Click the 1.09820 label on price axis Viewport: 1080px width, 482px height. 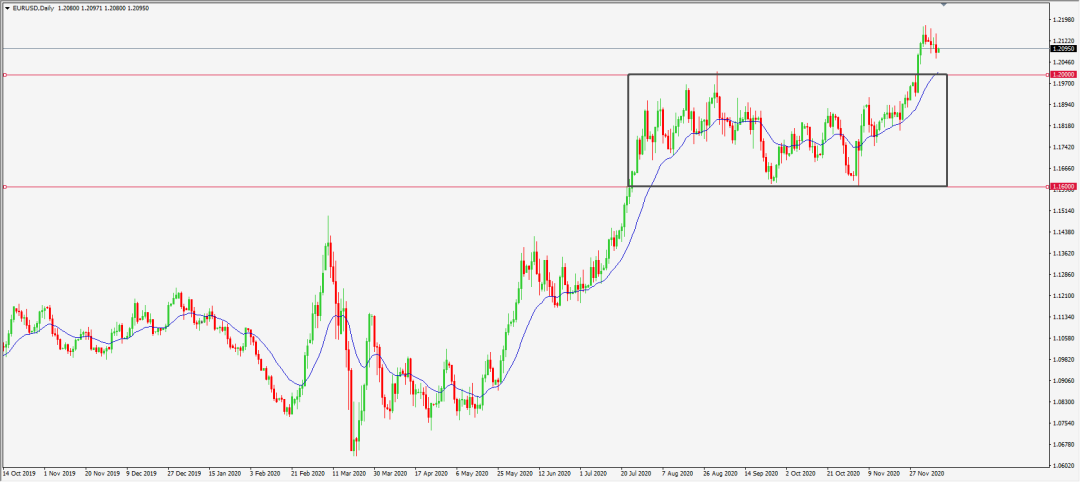[1063, 359]
